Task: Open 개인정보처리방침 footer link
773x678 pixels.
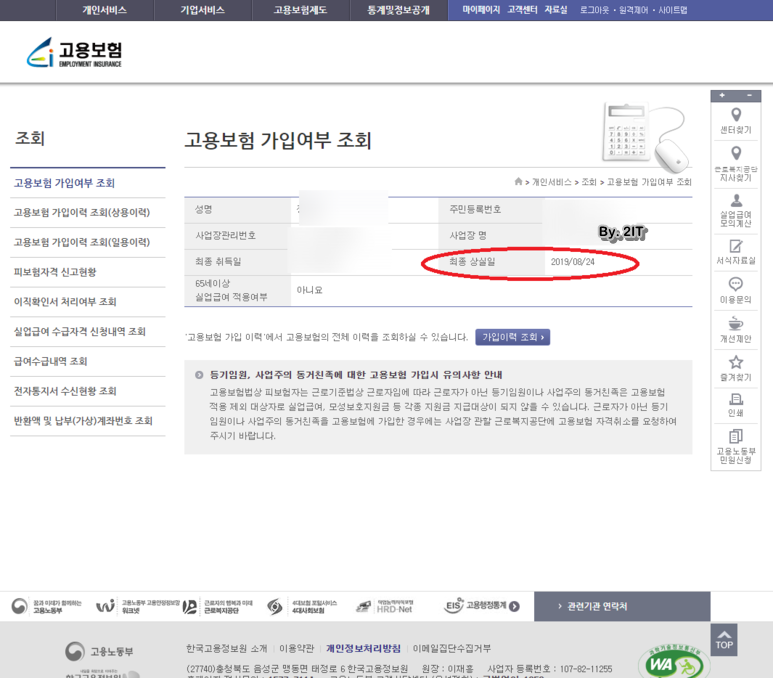Action: pos(363,648)
